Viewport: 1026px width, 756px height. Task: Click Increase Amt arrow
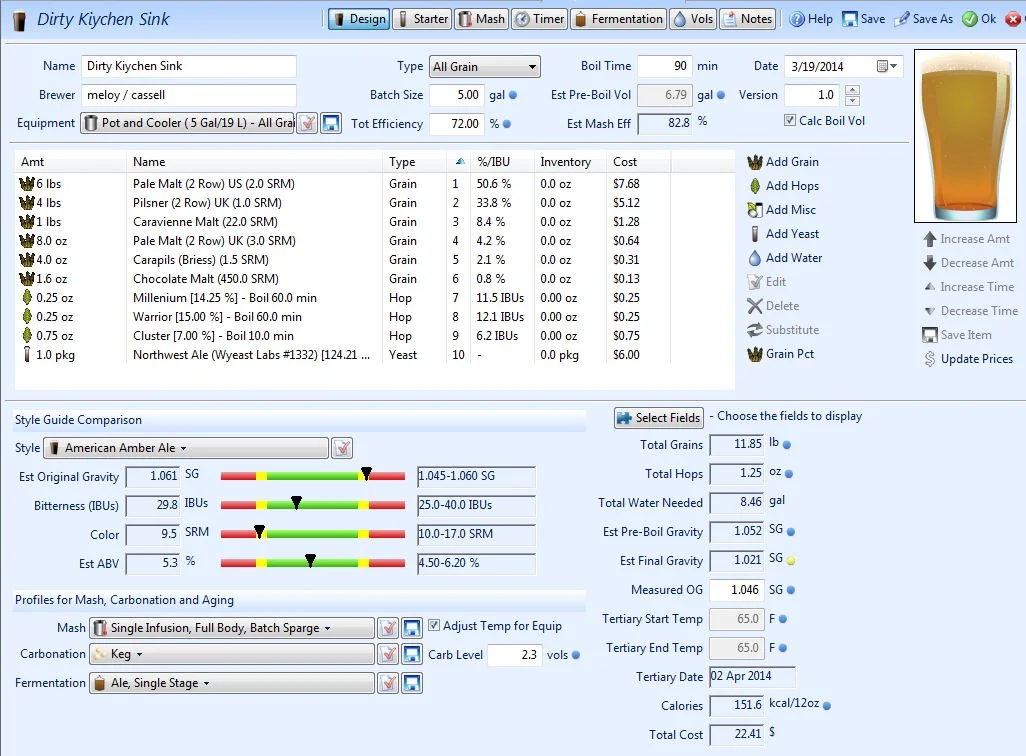pos(966,239)
